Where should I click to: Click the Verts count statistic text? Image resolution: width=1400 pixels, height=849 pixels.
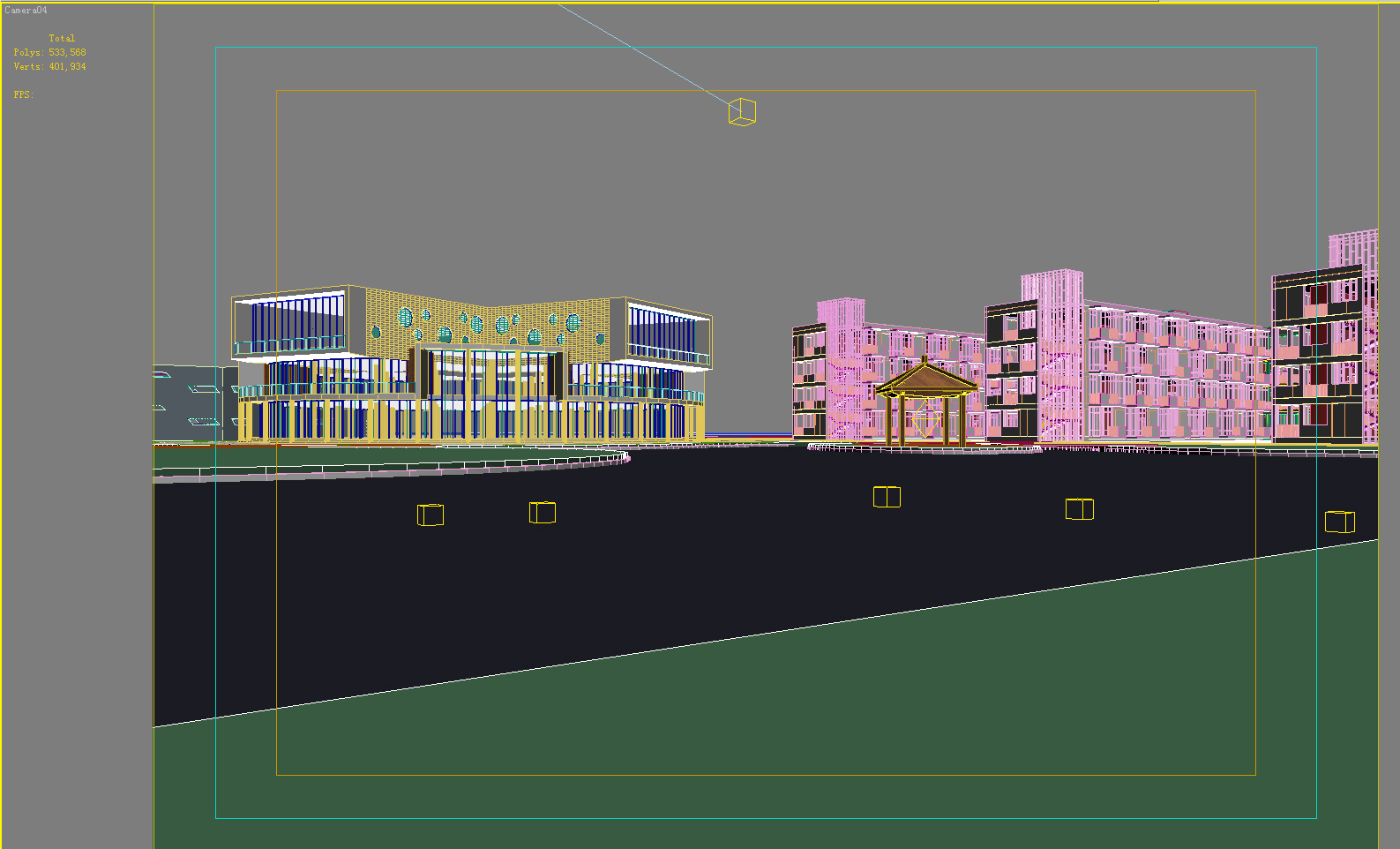pyautogui.click(x=50, y=67)
